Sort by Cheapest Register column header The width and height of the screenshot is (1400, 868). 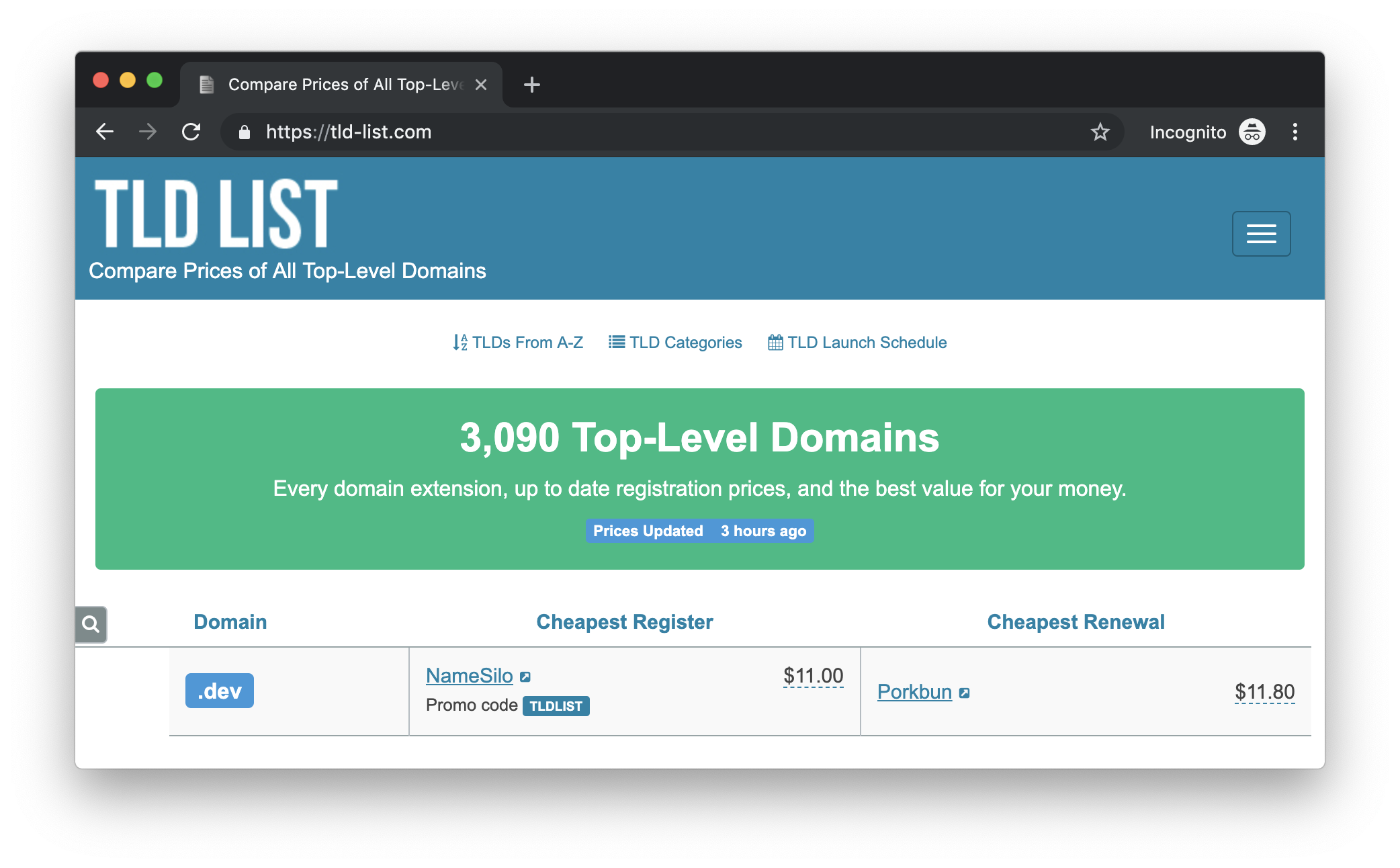pos(624,622)
